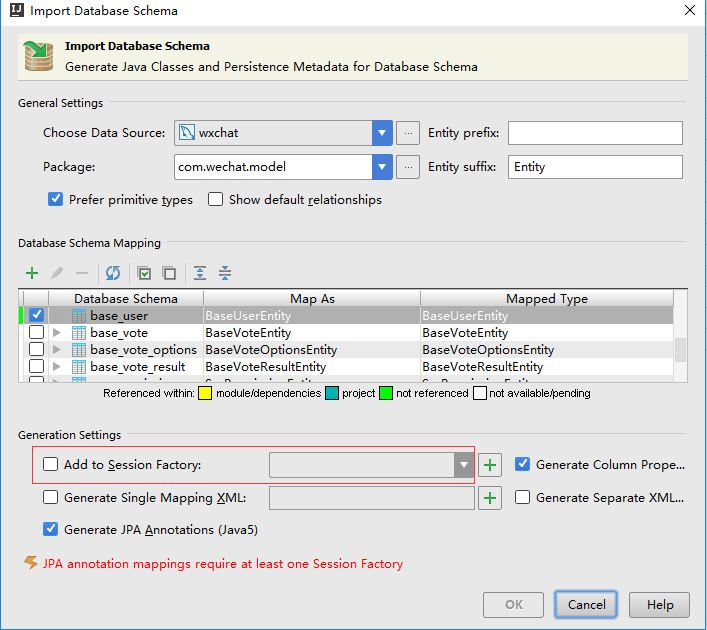Click plus icon beside Single Mapping XML field
This screenshot has height=630, width=707.
pyautogui.click(x=490, y=498)
